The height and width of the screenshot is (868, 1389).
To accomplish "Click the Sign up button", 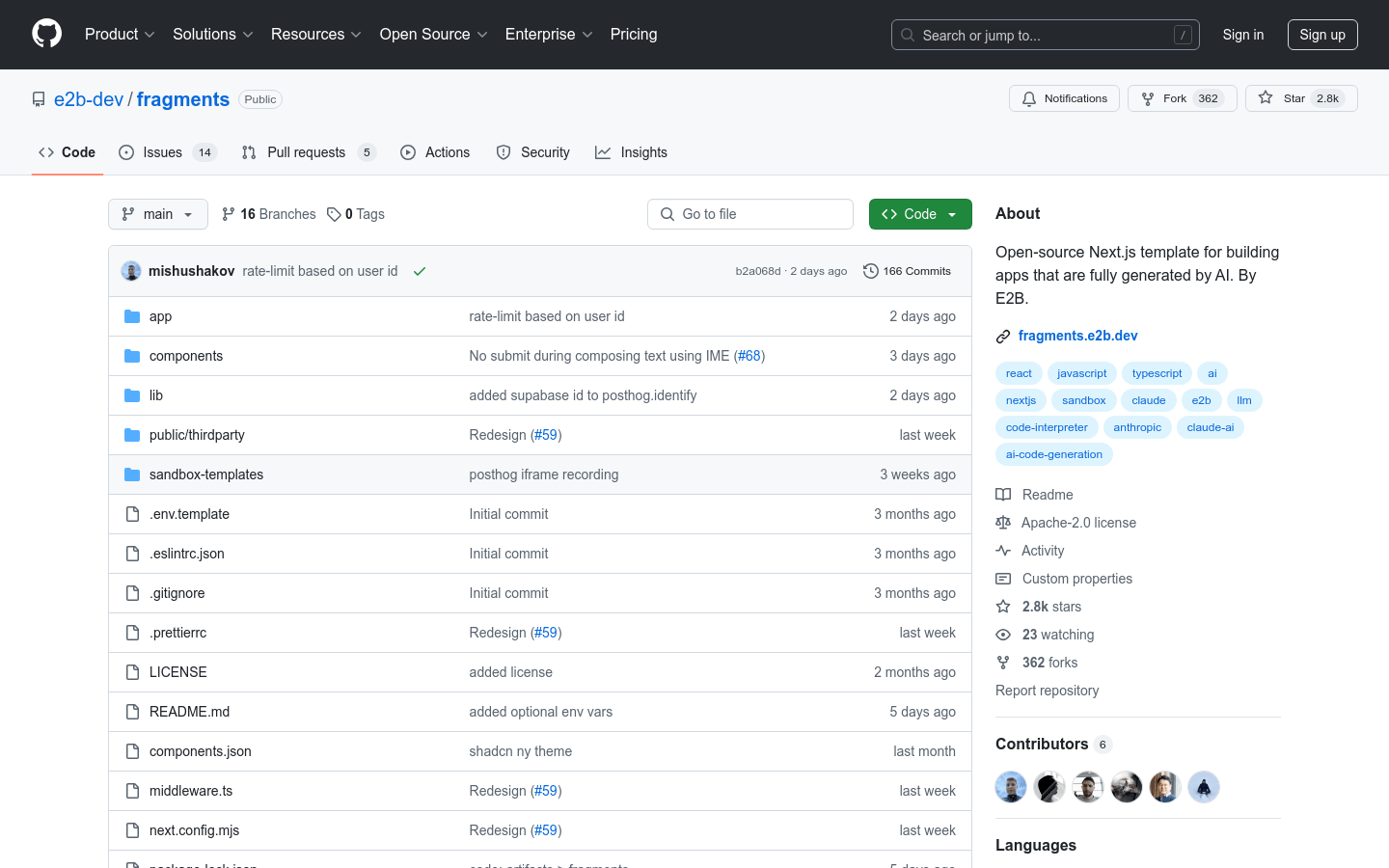I will coord(1321,35).
